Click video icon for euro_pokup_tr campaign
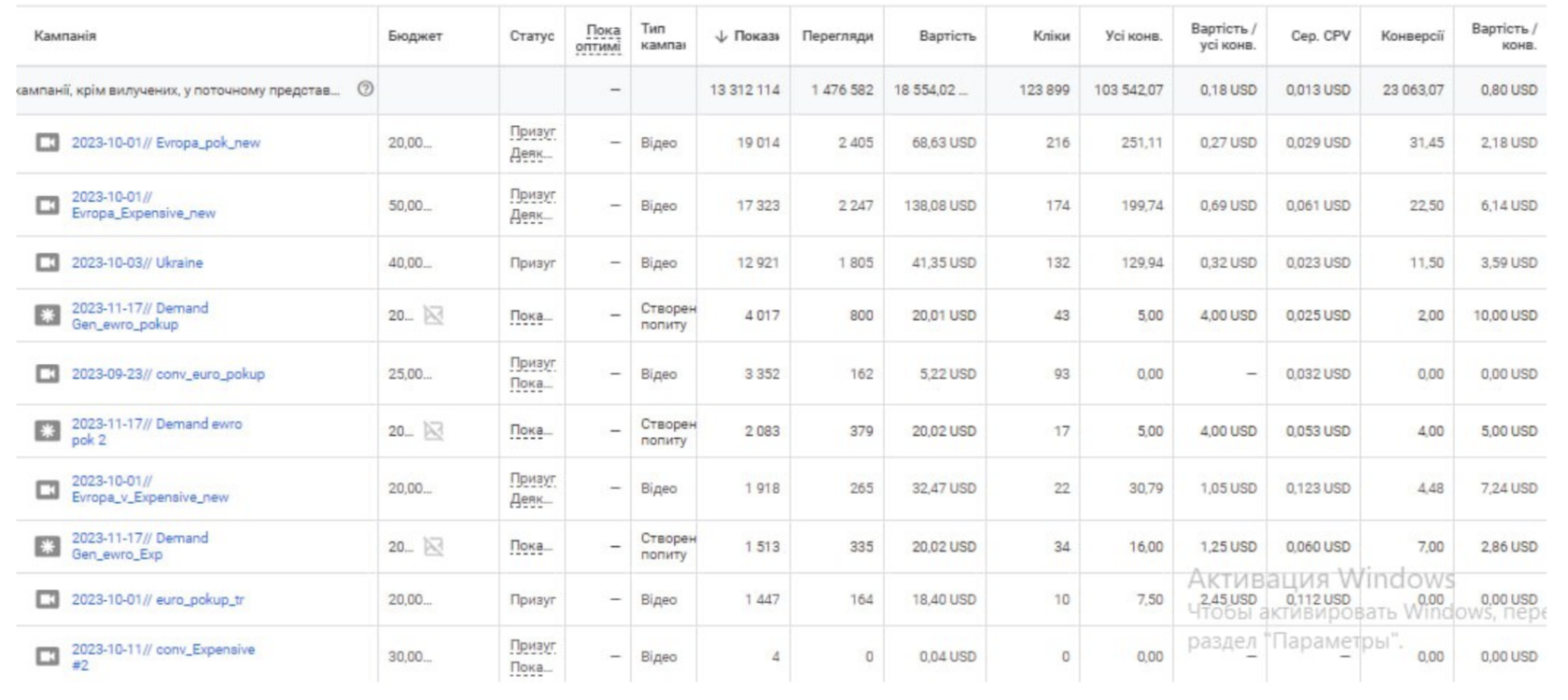This screenshot has height=700, width=1568. pyautogui.click(x=48, y=599)
